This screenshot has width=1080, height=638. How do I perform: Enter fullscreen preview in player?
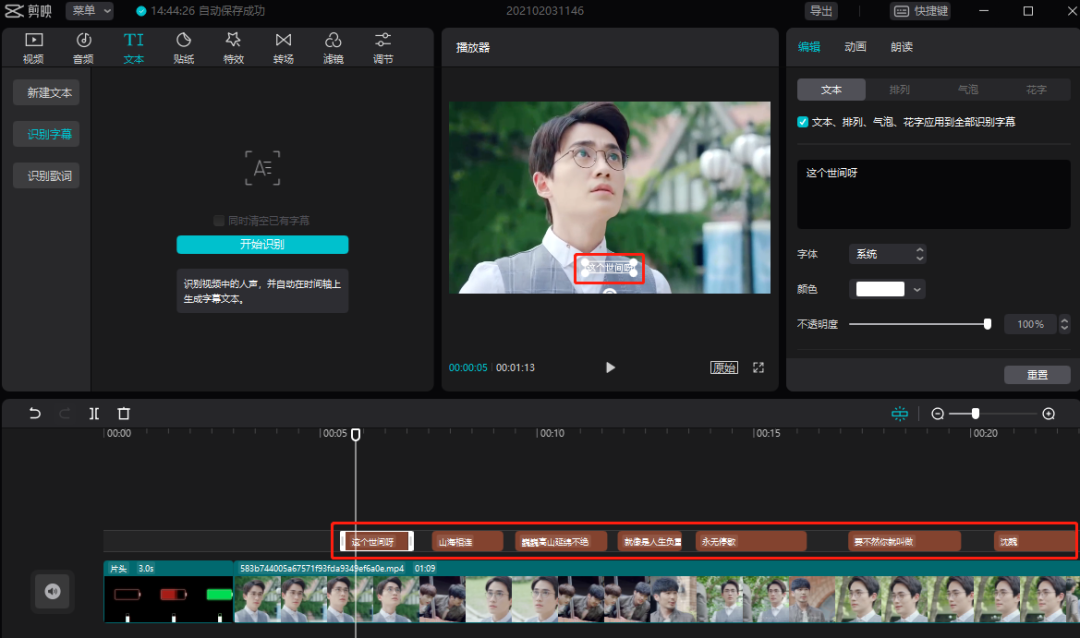click(x=758, y=367)
